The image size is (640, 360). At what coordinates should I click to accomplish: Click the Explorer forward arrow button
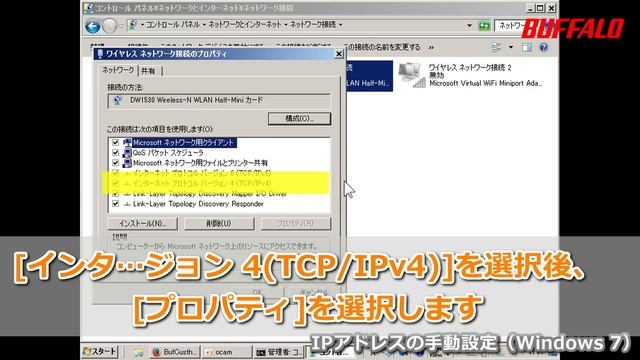pyautogui.click(x=109, y=27)
